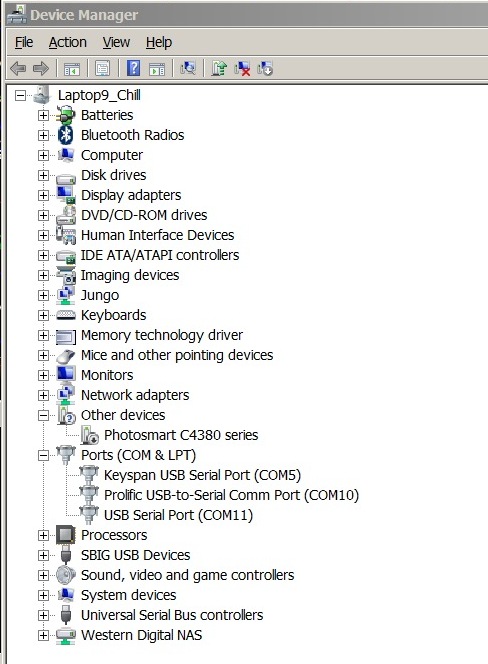Select Photosmart C4380 series device text

[181, 435]
